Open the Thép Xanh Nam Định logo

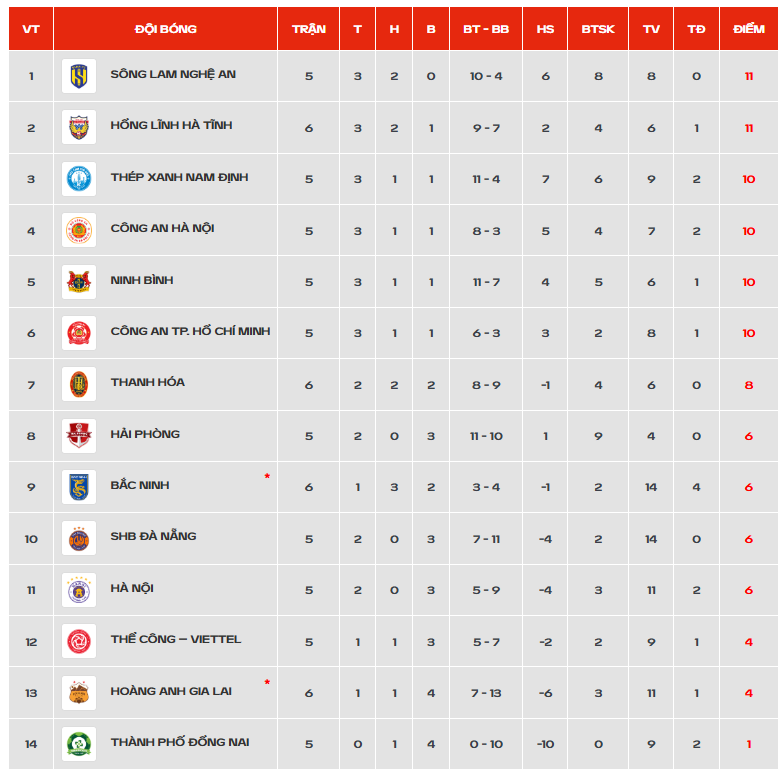coord(79,179)
